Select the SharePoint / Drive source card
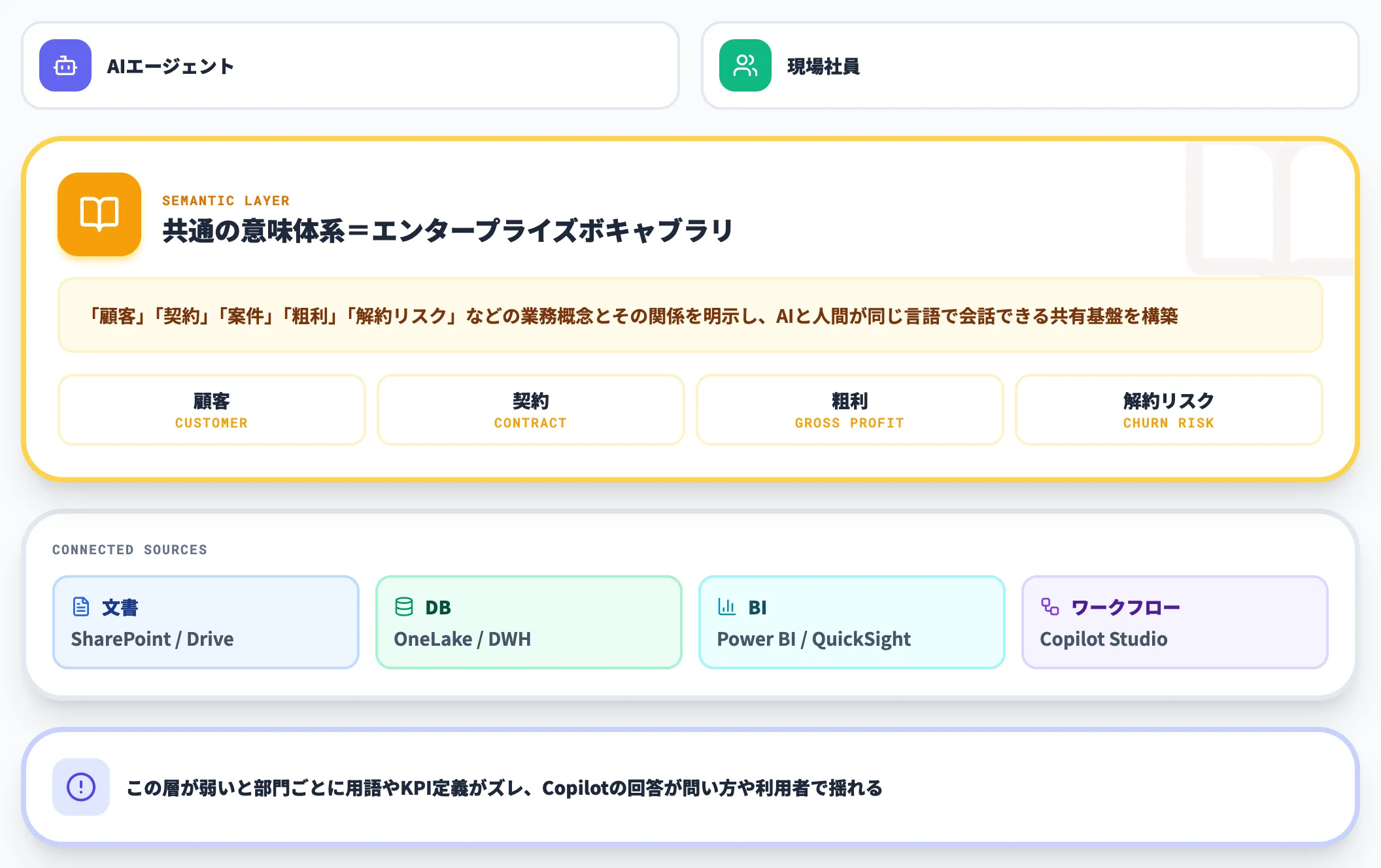This screenshot has width=1381, height=868. (206, 622)
